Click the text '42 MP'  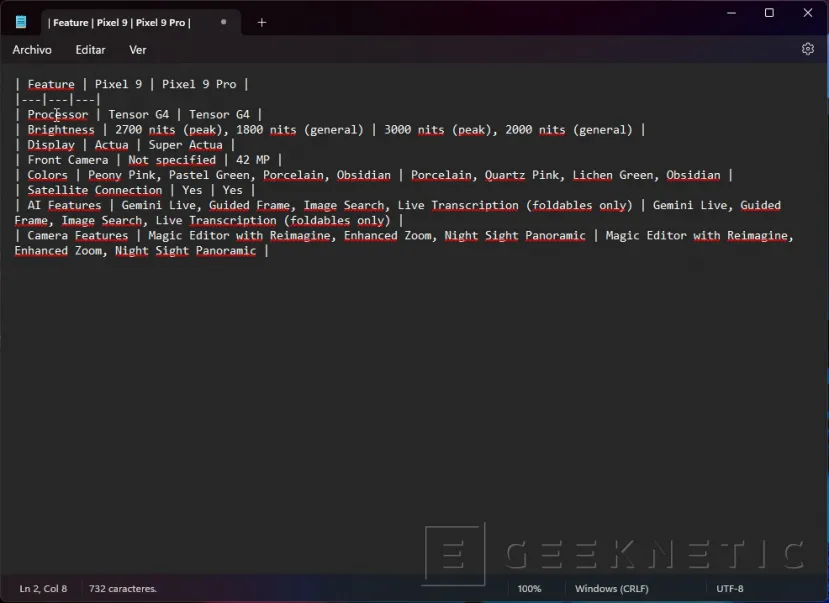(253, 160)
